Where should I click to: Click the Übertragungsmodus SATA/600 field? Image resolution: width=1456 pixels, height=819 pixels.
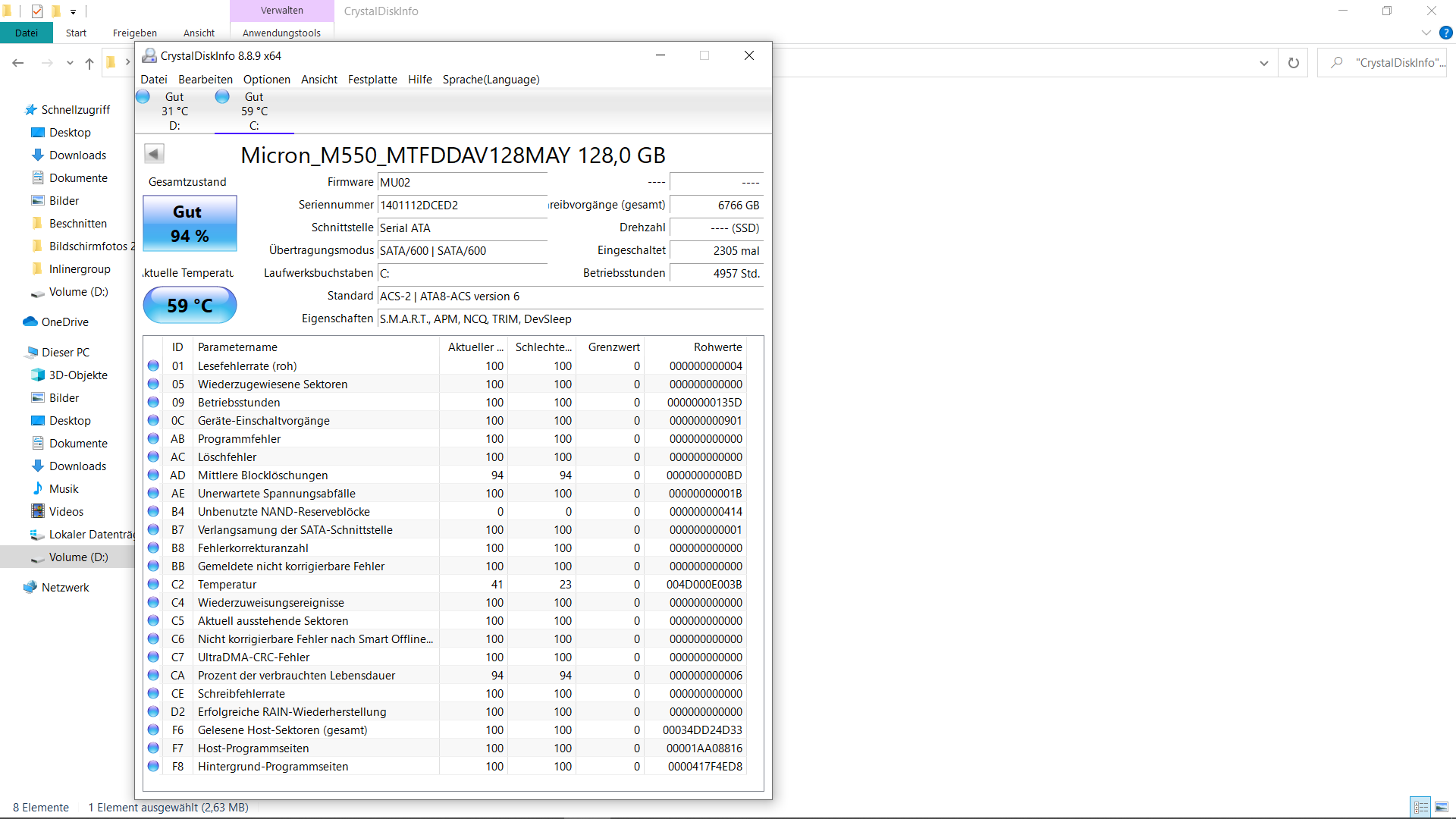pyautogui.click(x=463, y=250)
